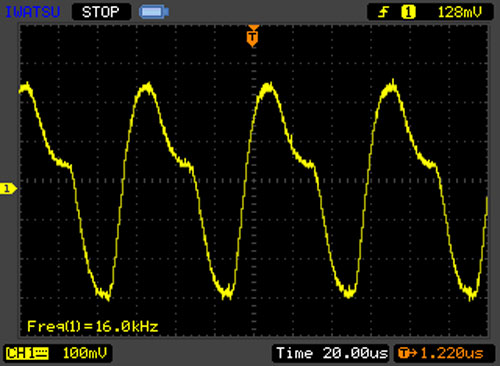Click the orange T trigger position marker
500x366 pixels.
253,36
